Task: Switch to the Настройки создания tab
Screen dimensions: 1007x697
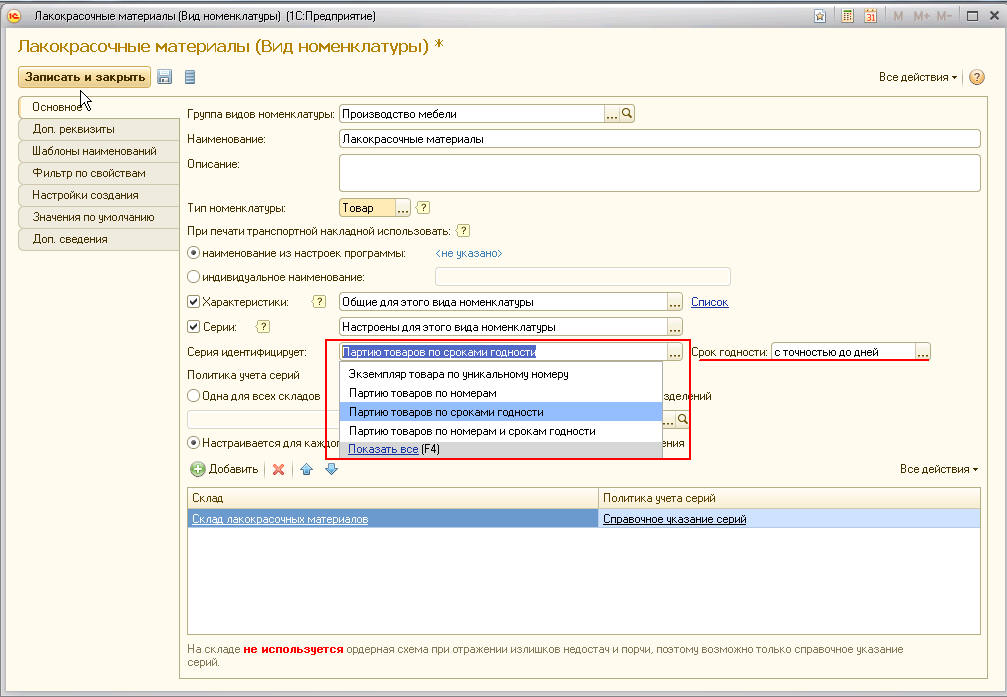Action: point(98,195)
